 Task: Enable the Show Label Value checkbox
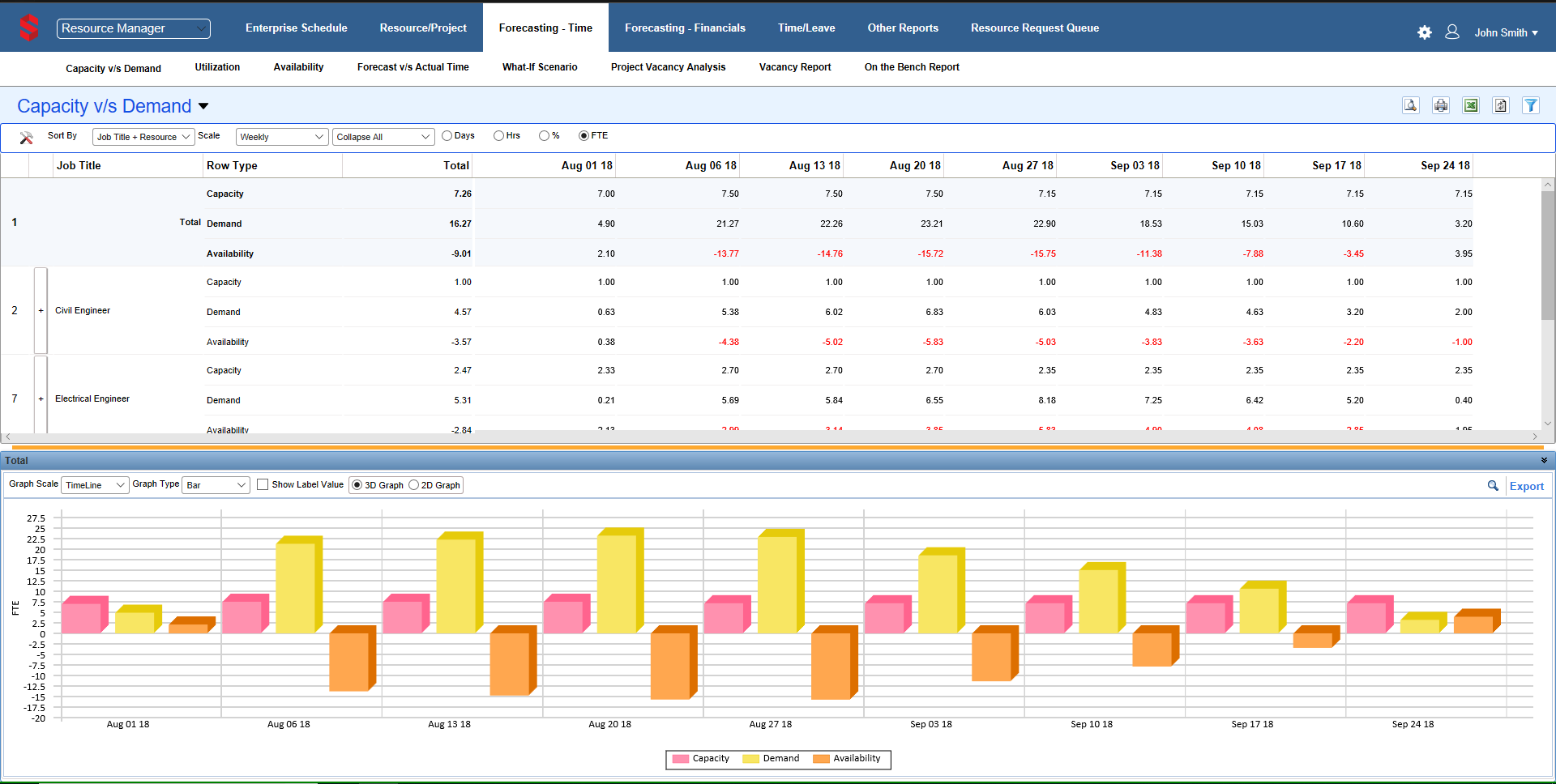pos(263,484)
